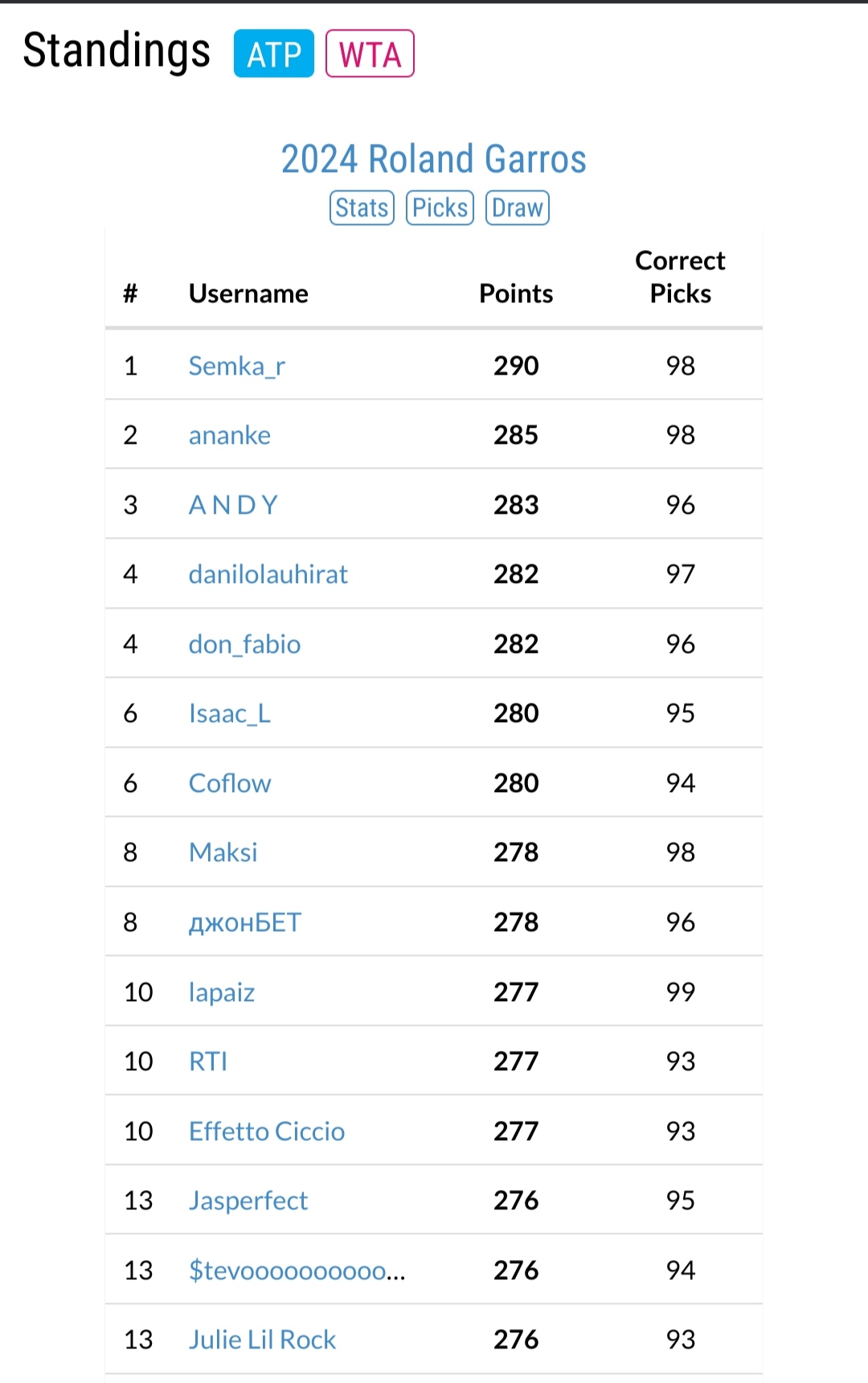Open Jasperfect's profile link

click(248, 1200)
